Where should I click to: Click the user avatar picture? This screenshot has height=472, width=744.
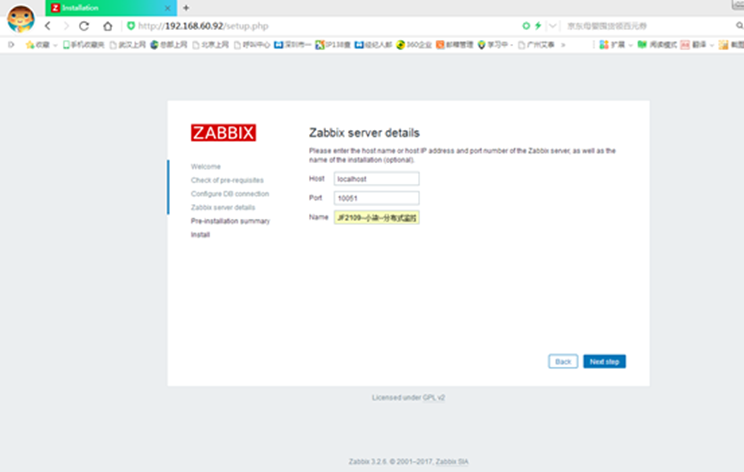click(x=21, y=18)
